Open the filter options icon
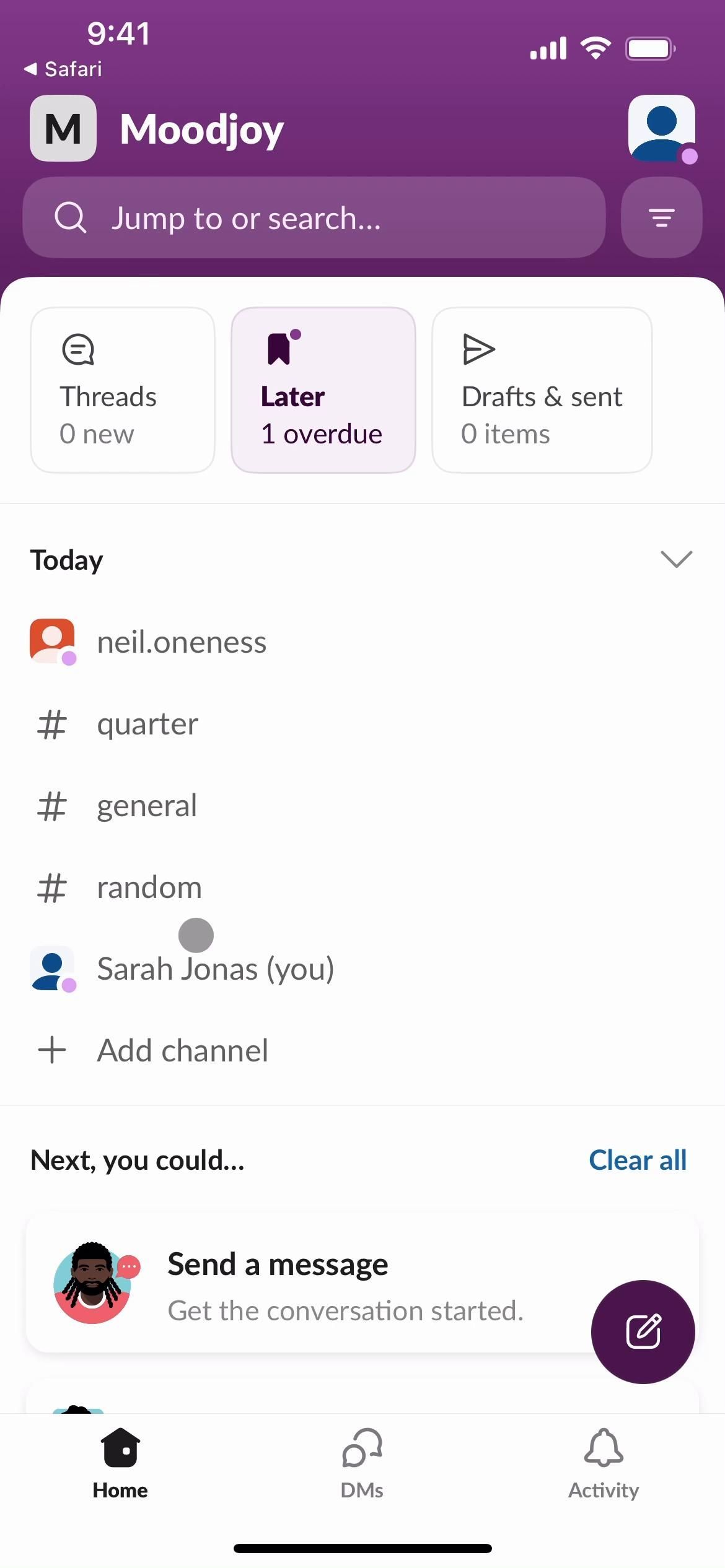Viewport: 725px width, 1568px height. click(661, 217)
